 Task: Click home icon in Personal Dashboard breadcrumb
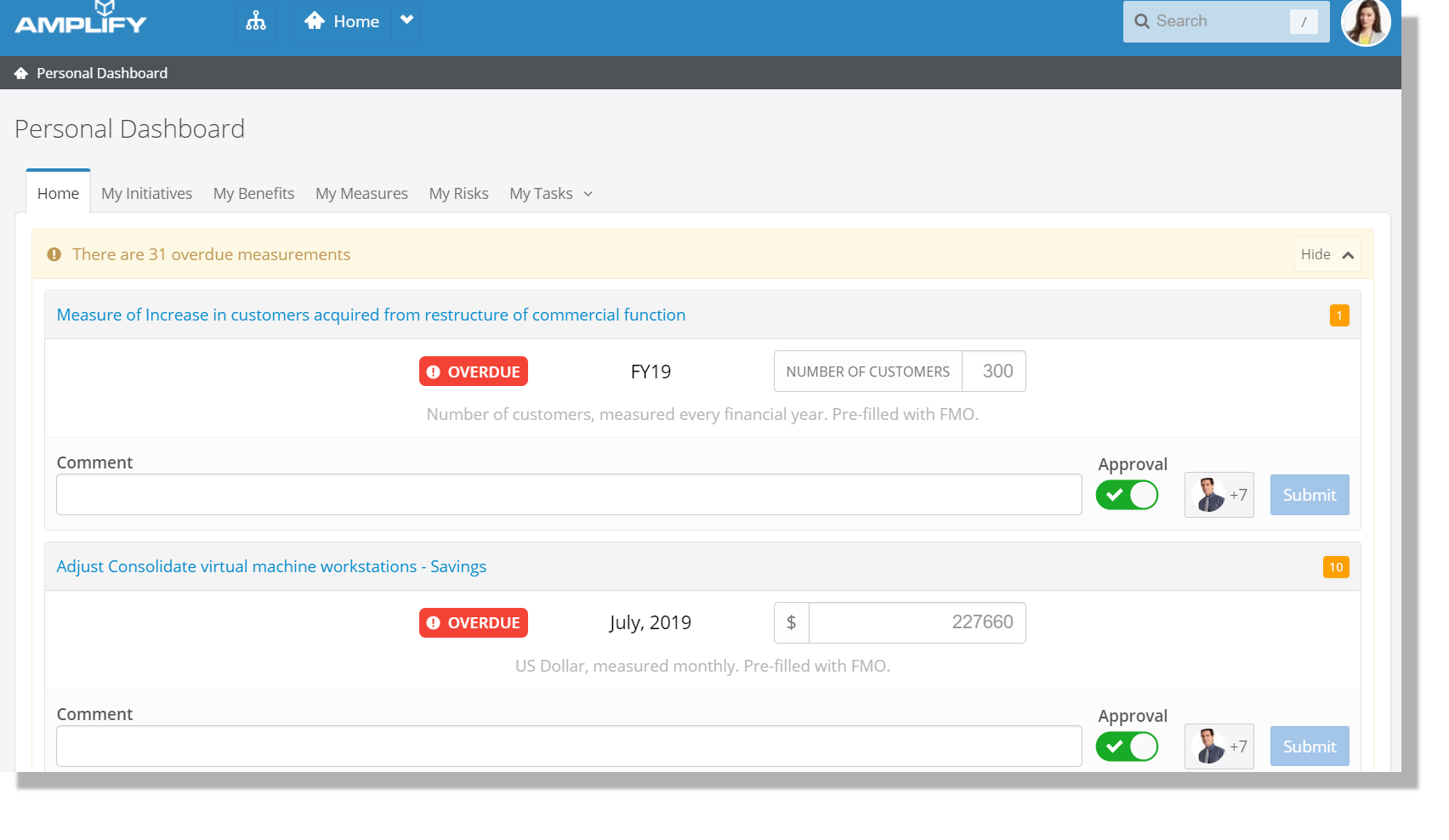point(21,74)
